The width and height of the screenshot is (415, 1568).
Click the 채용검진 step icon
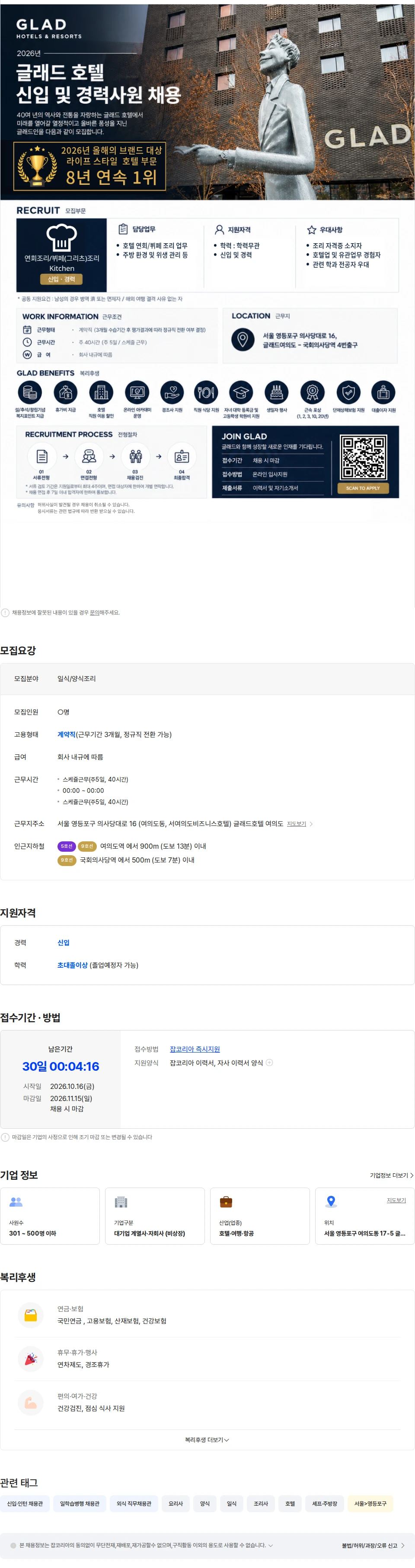coord(135,456)
